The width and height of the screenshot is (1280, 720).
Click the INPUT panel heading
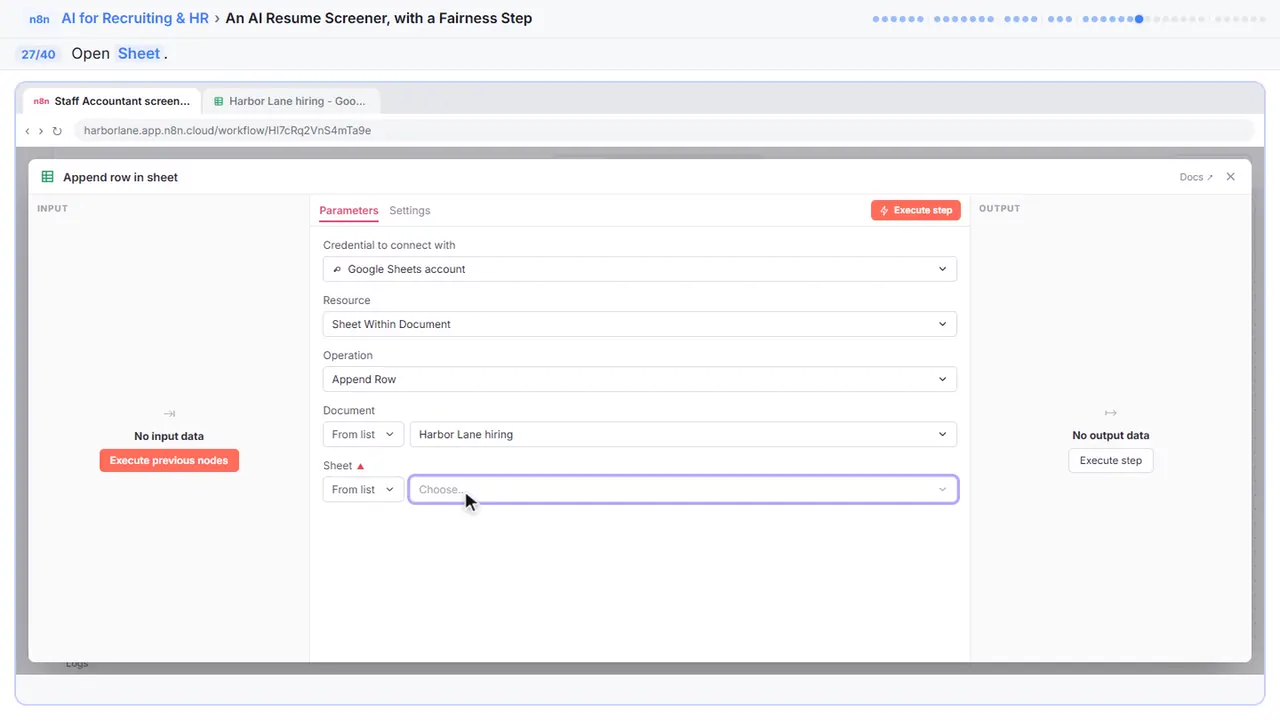click(x=52, y=208)
